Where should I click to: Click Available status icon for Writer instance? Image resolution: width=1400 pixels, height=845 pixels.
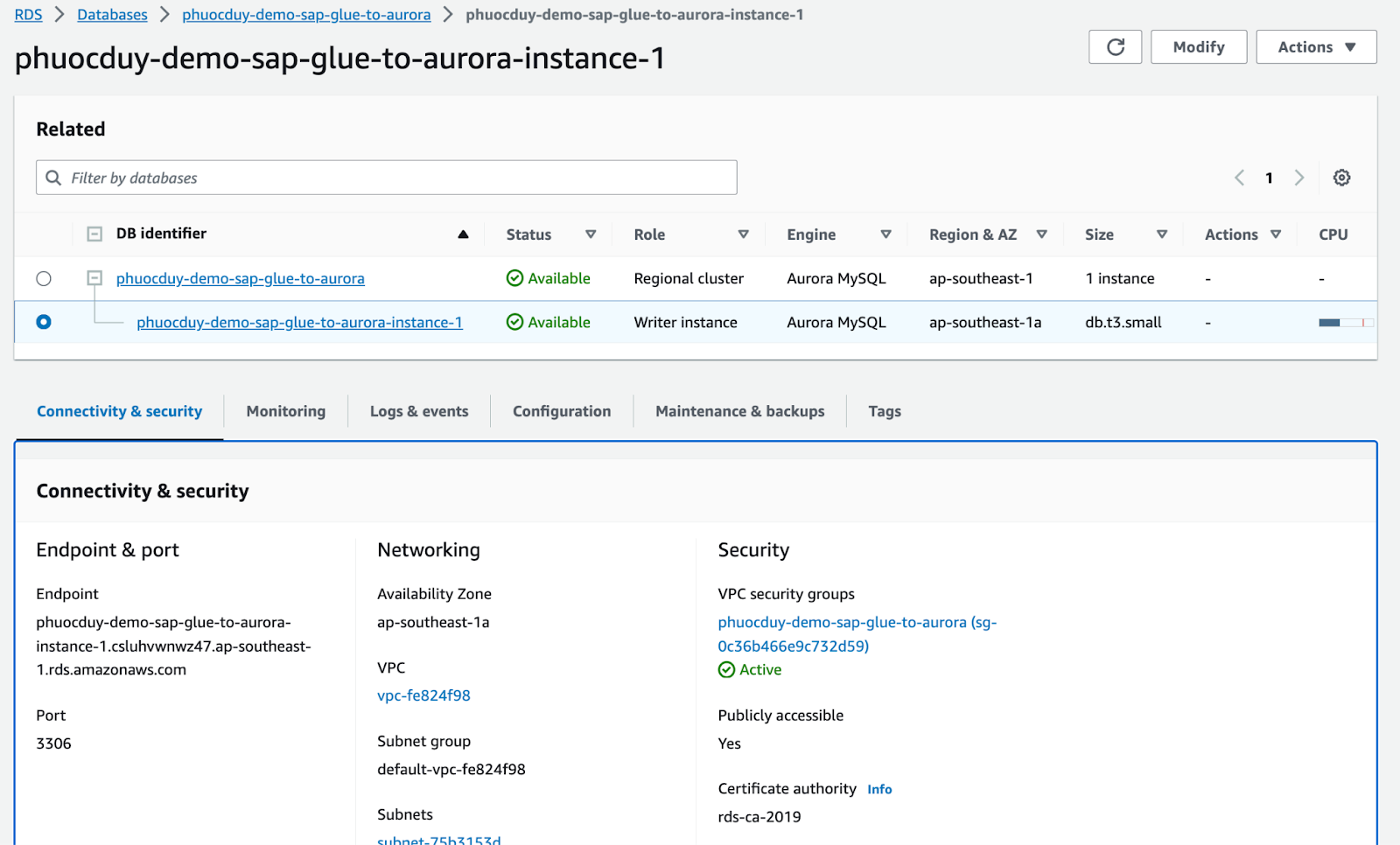tap(514, 322)
